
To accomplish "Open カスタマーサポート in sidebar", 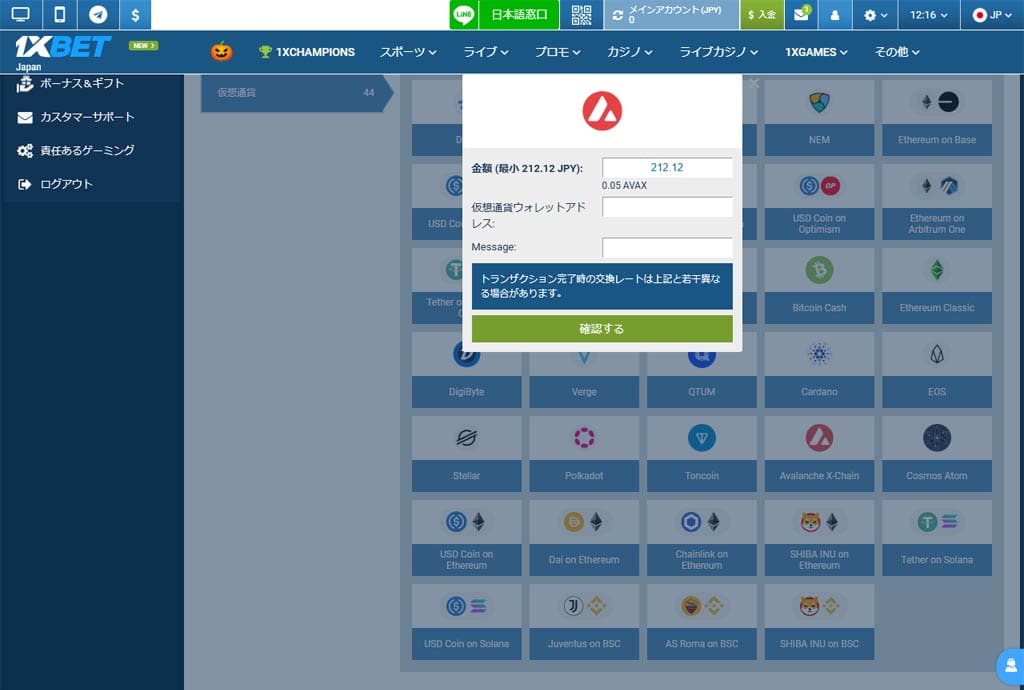I will (87, 117).
